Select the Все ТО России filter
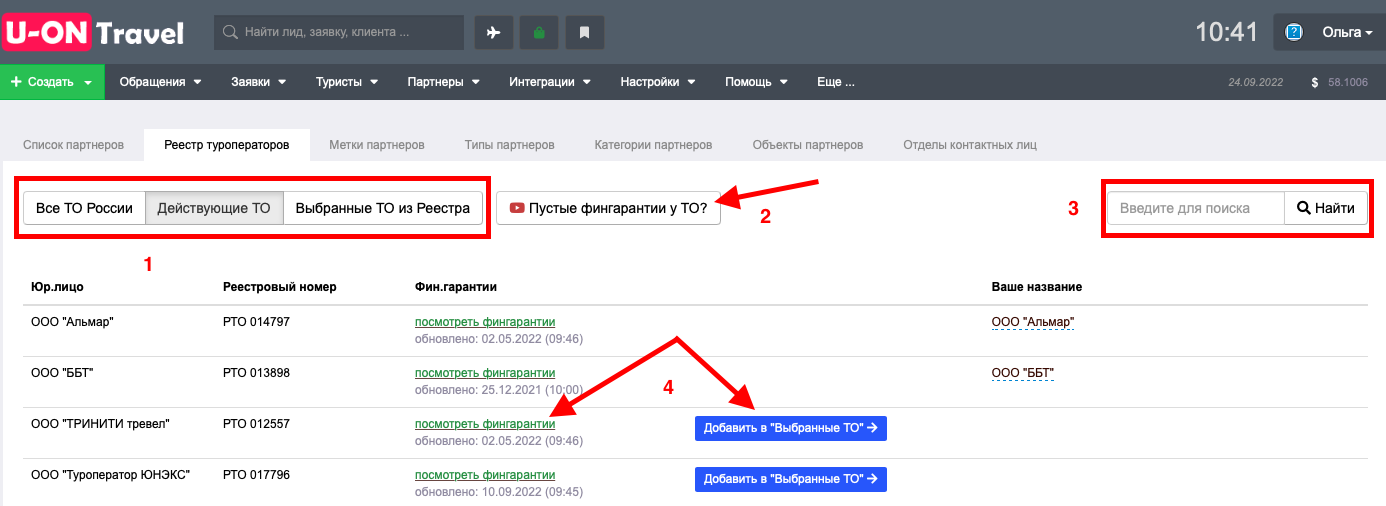 (84, 208)
